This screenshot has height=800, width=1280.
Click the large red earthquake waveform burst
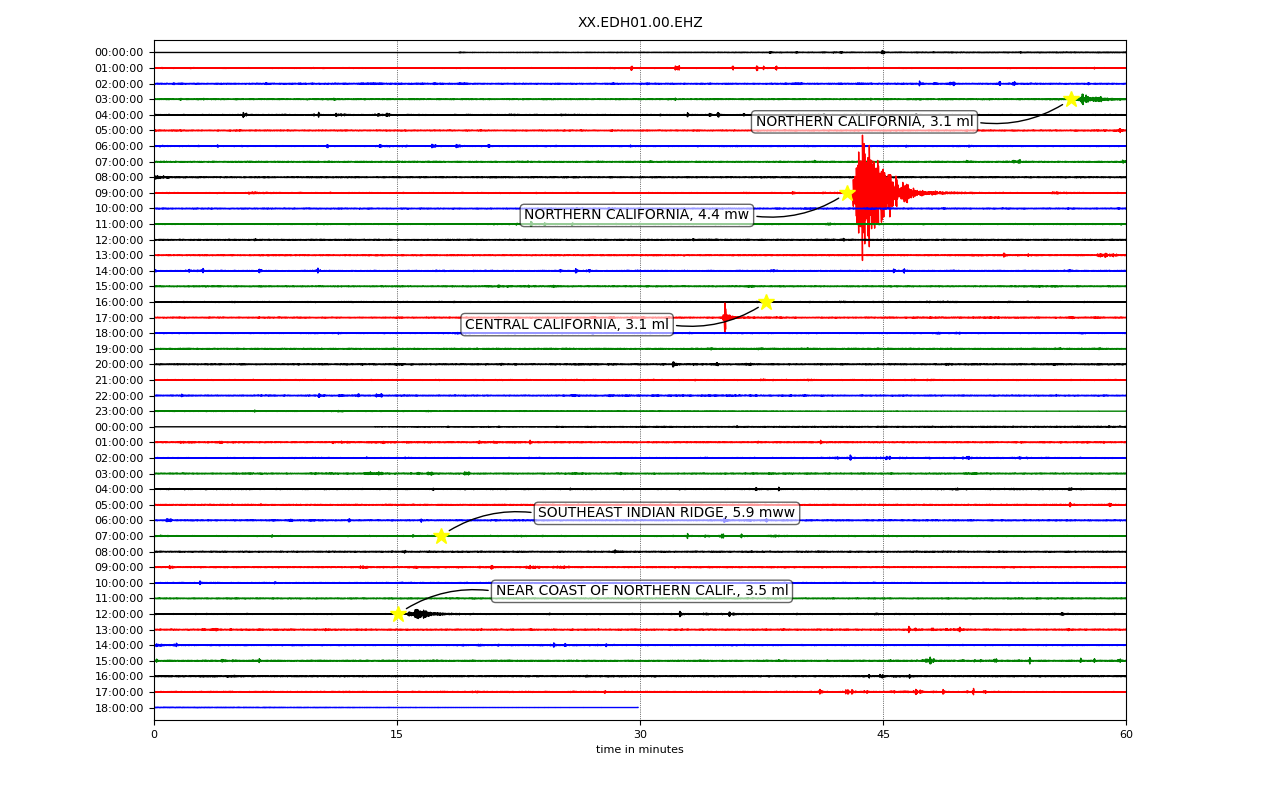tap(872, 193)
